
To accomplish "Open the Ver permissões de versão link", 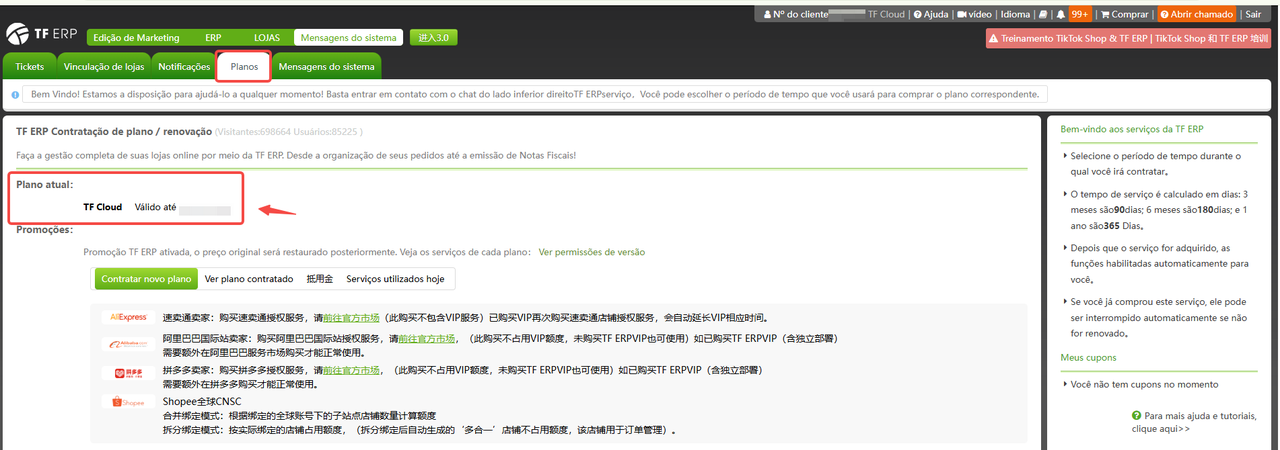I will (591, 252).
